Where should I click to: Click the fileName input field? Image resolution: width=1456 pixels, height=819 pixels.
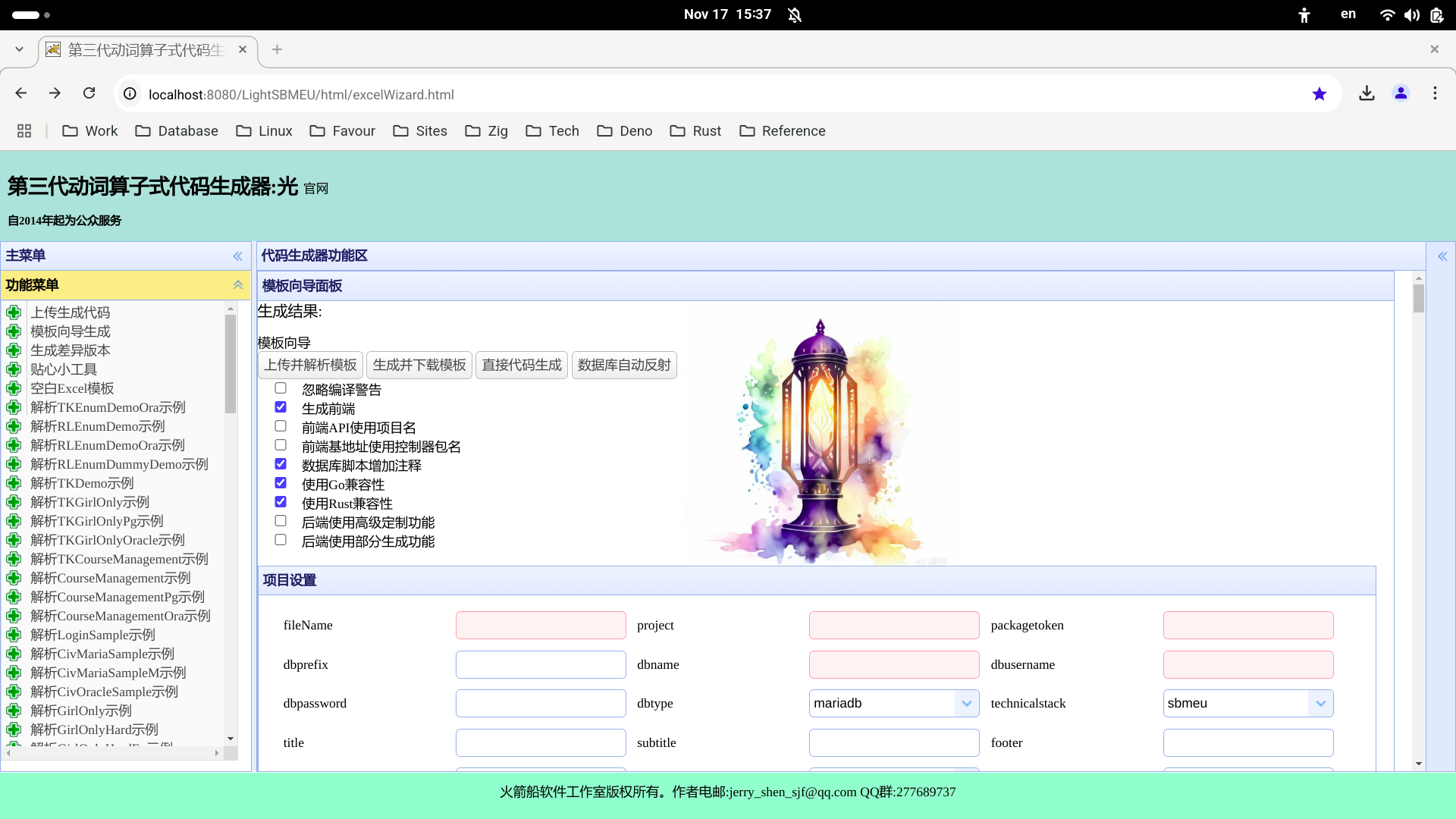541,625
